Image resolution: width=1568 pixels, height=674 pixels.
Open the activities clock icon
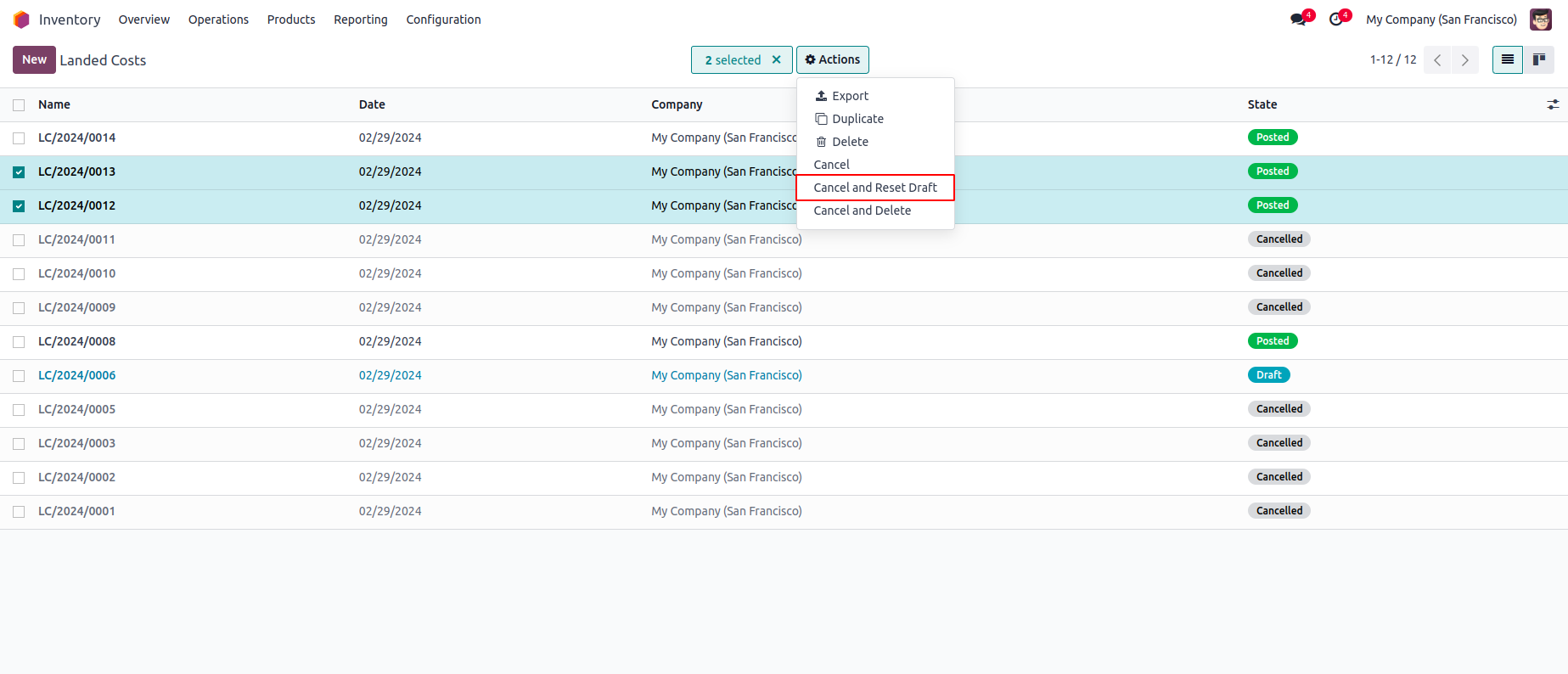pos(1336,20)
